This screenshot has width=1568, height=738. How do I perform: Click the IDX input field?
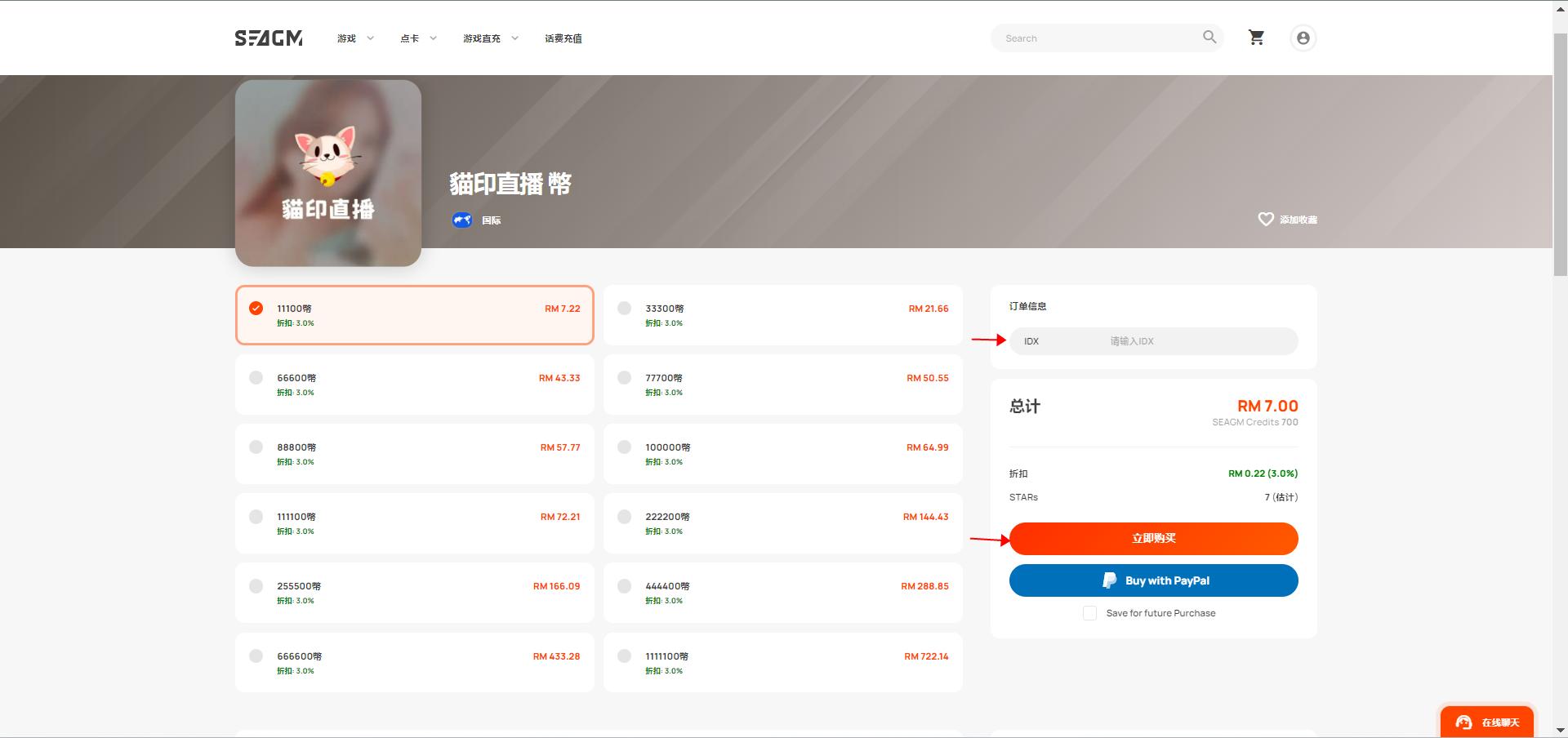pos(1153,341)
